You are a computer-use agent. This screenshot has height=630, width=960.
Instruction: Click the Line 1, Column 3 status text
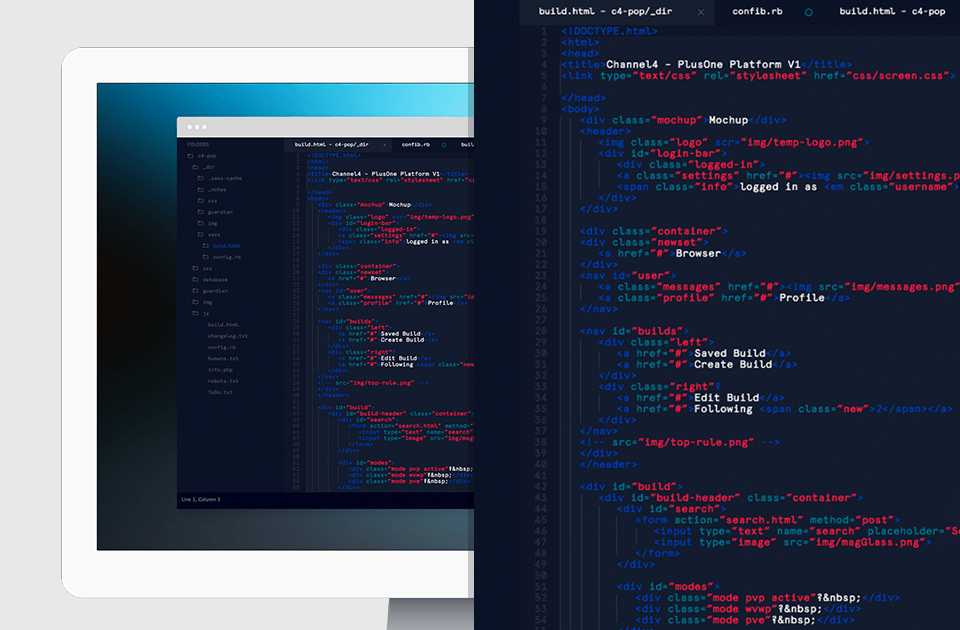[201, 500]
